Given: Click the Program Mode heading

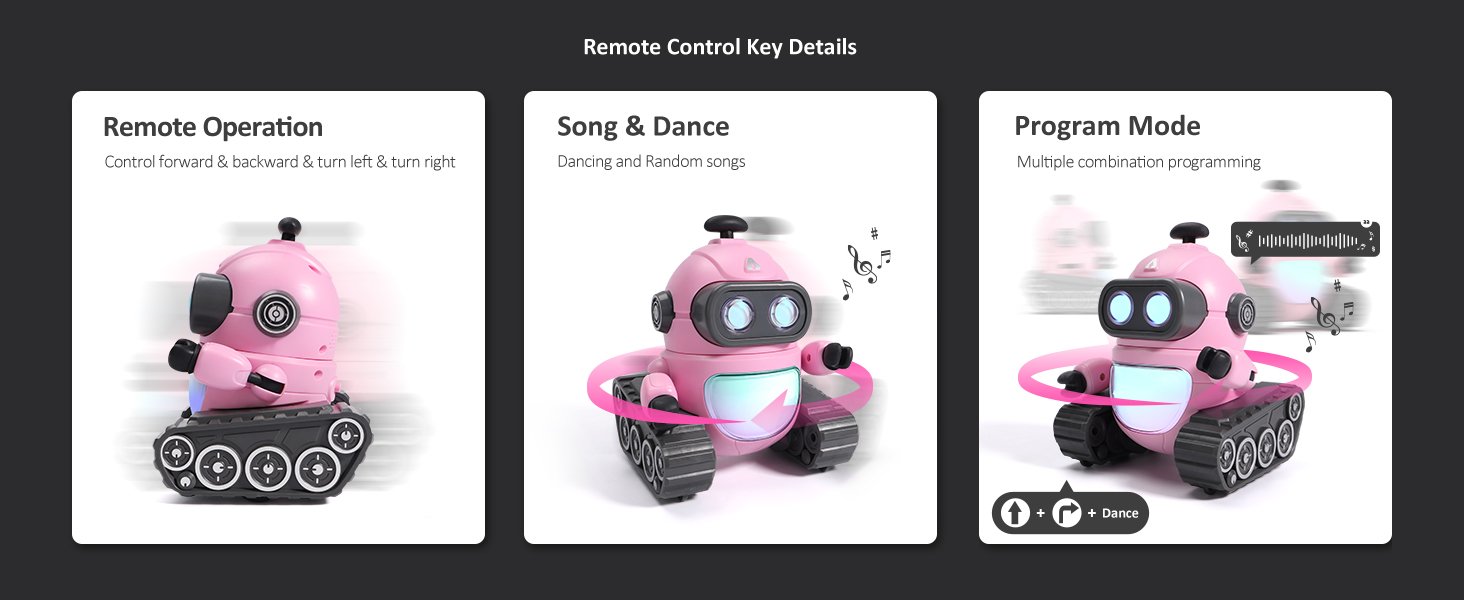Looking at the screenshot, I should point(1107,127).
